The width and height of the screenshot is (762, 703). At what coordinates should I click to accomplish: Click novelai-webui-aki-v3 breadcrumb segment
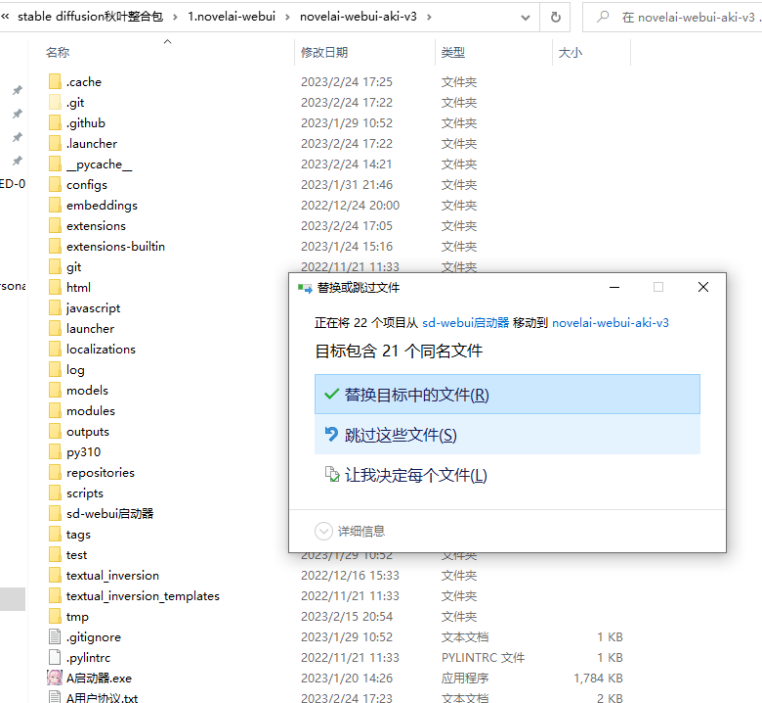tap(358, 17)
